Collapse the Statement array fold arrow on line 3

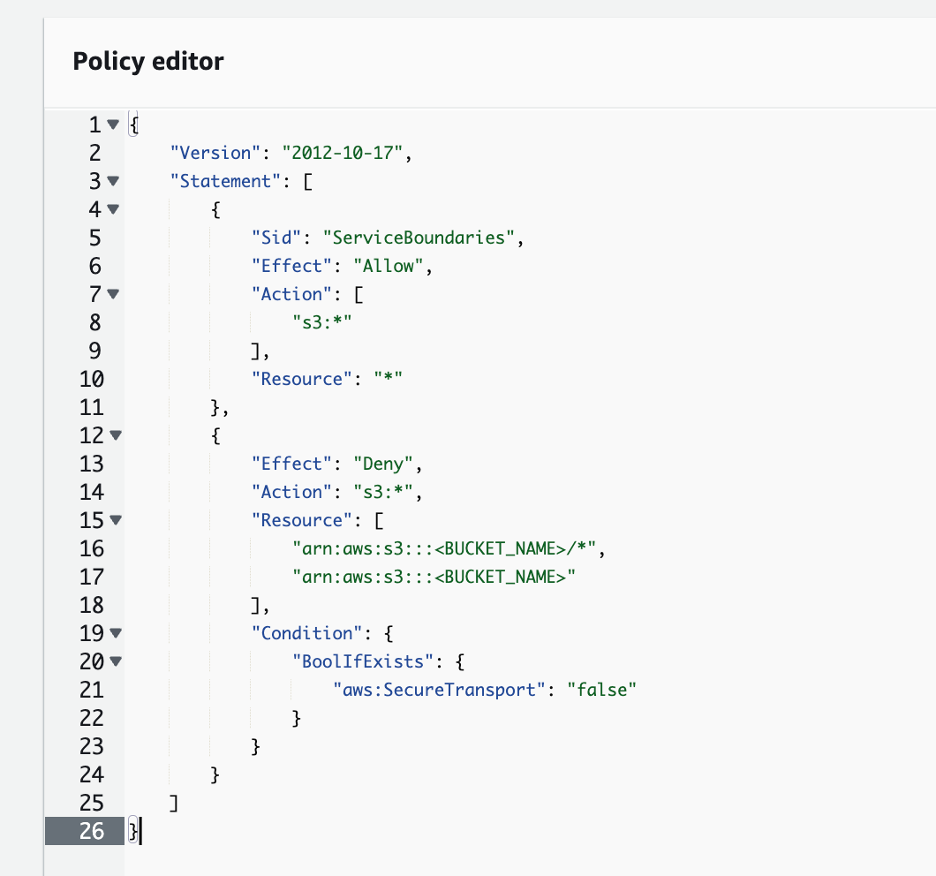point(113,180)
